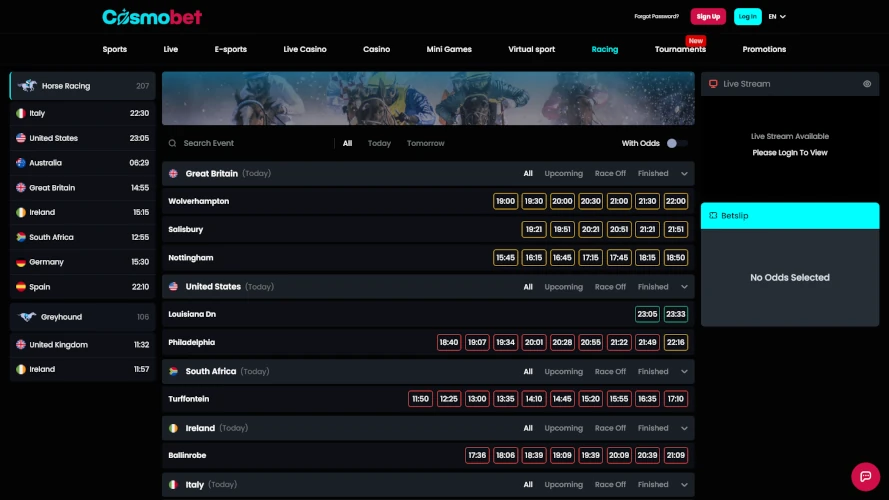
Task: Click the Germany flag in sidebar
Action: [x=21, y=262]
